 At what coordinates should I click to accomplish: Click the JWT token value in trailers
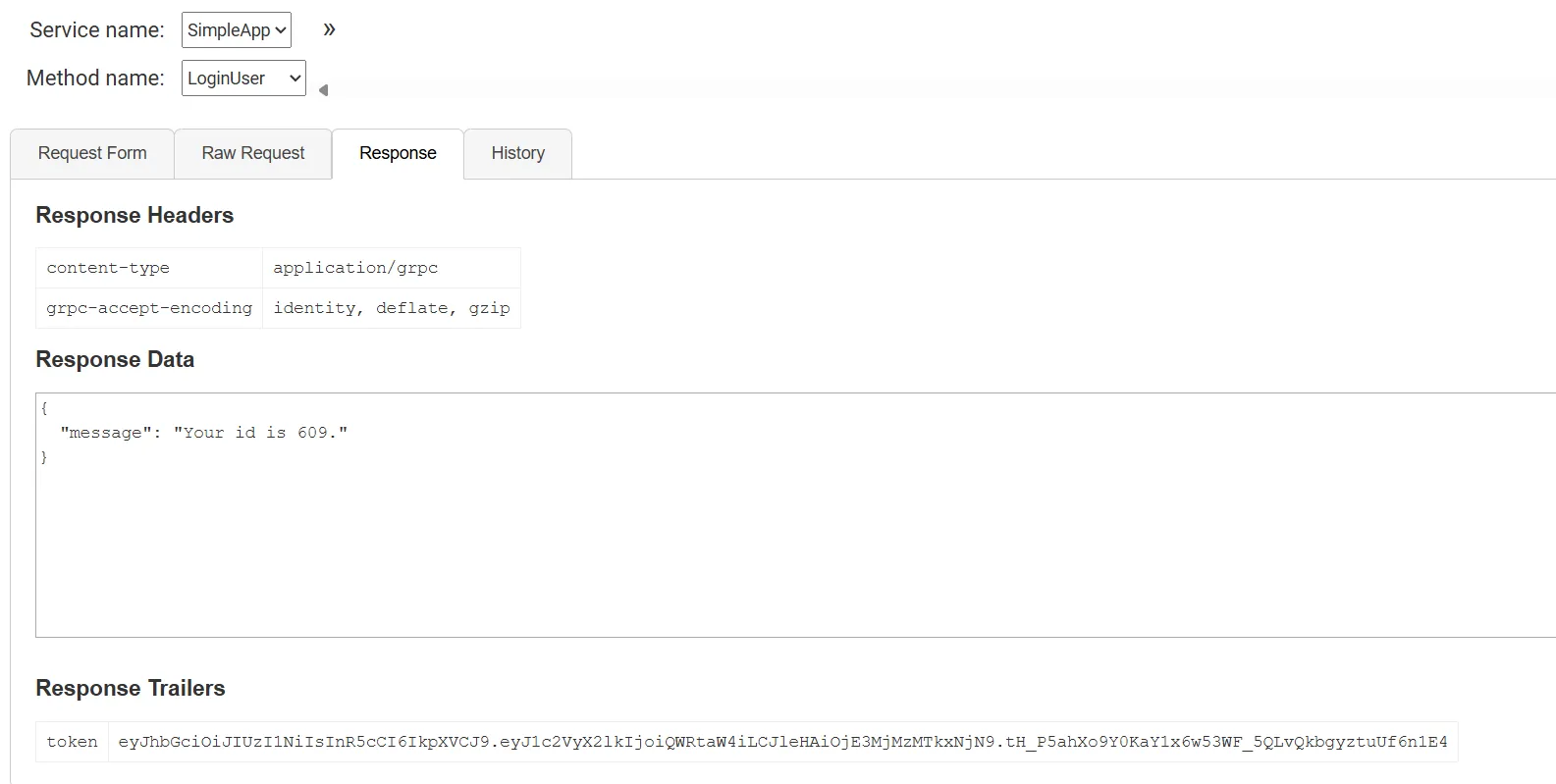coord(782,742)
